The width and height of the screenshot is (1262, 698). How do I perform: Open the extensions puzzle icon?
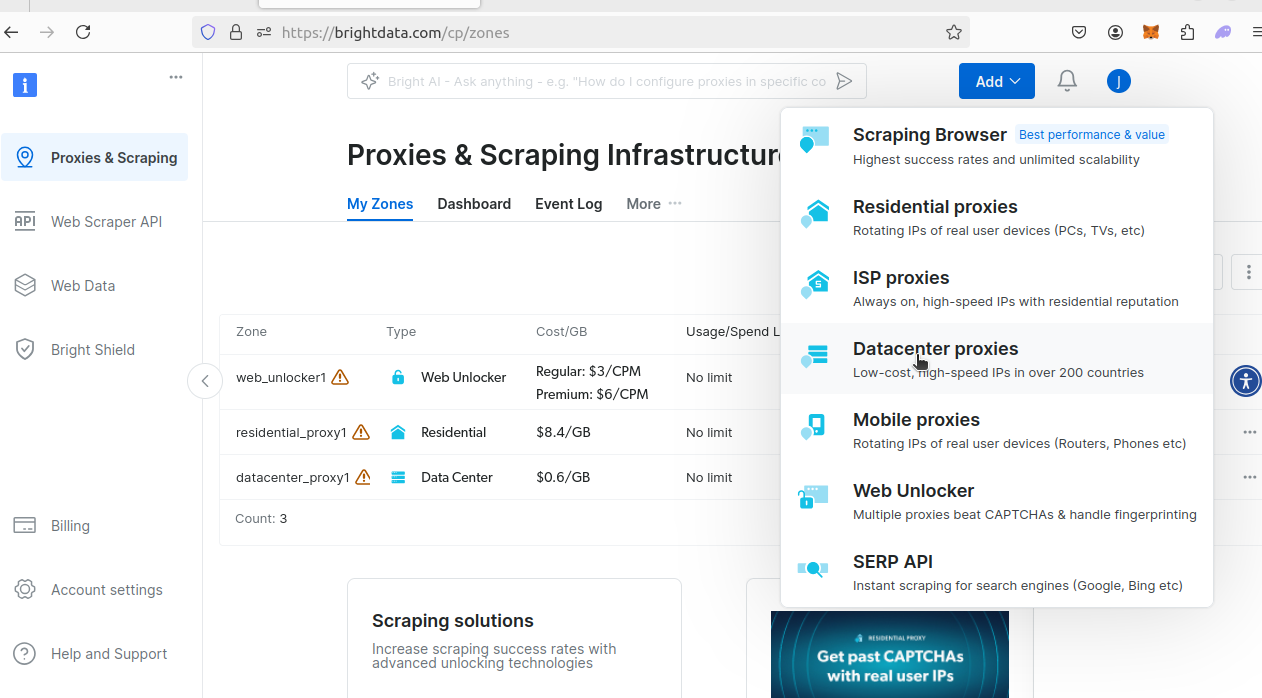[x=1187, y=32]
